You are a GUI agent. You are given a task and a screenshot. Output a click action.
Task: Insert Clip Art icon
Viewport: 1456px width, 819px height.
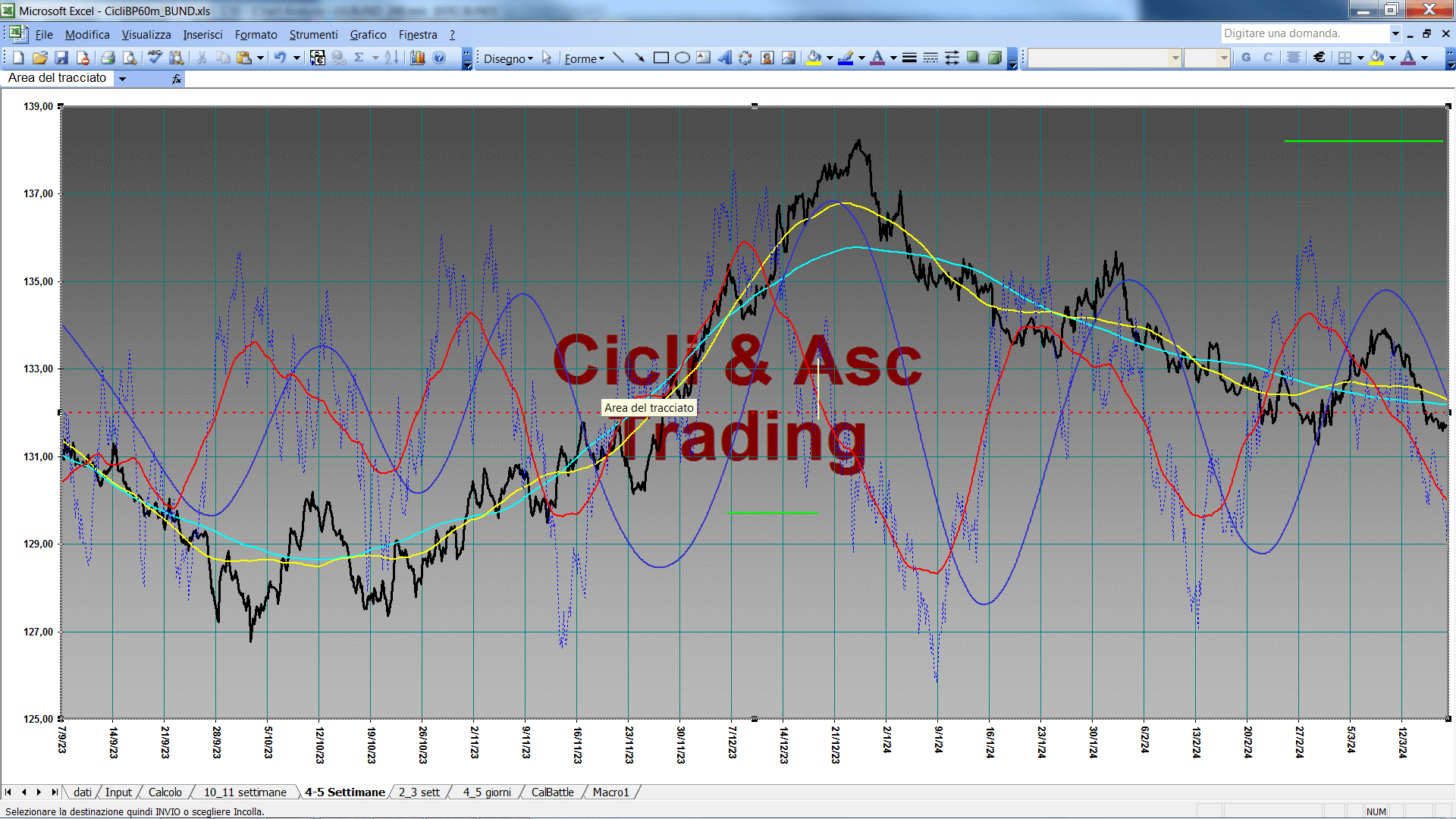(767, 58)
